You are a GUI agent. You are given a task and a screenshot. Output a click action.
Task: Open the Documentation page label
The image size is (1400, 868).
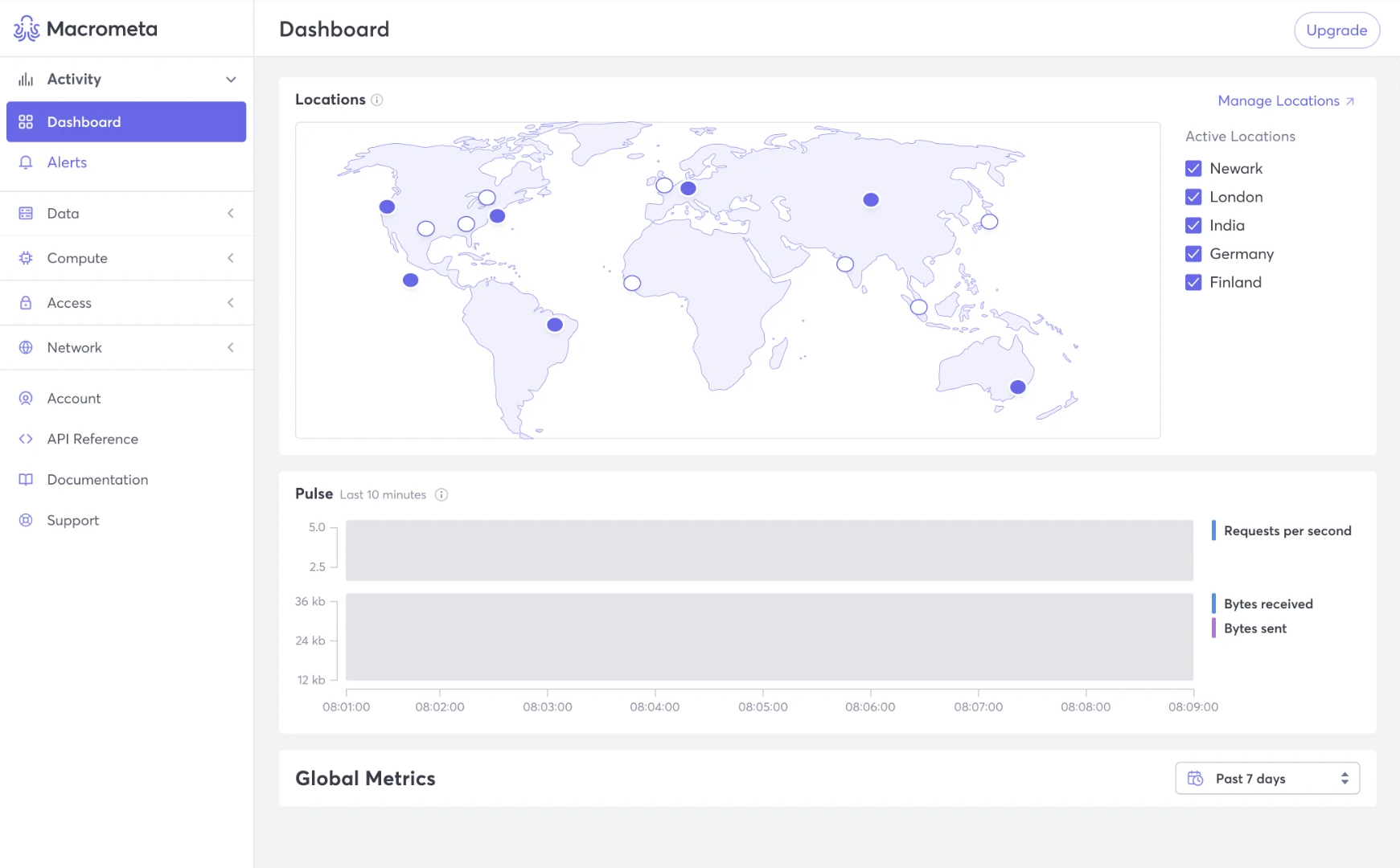[x=97, y=480]
